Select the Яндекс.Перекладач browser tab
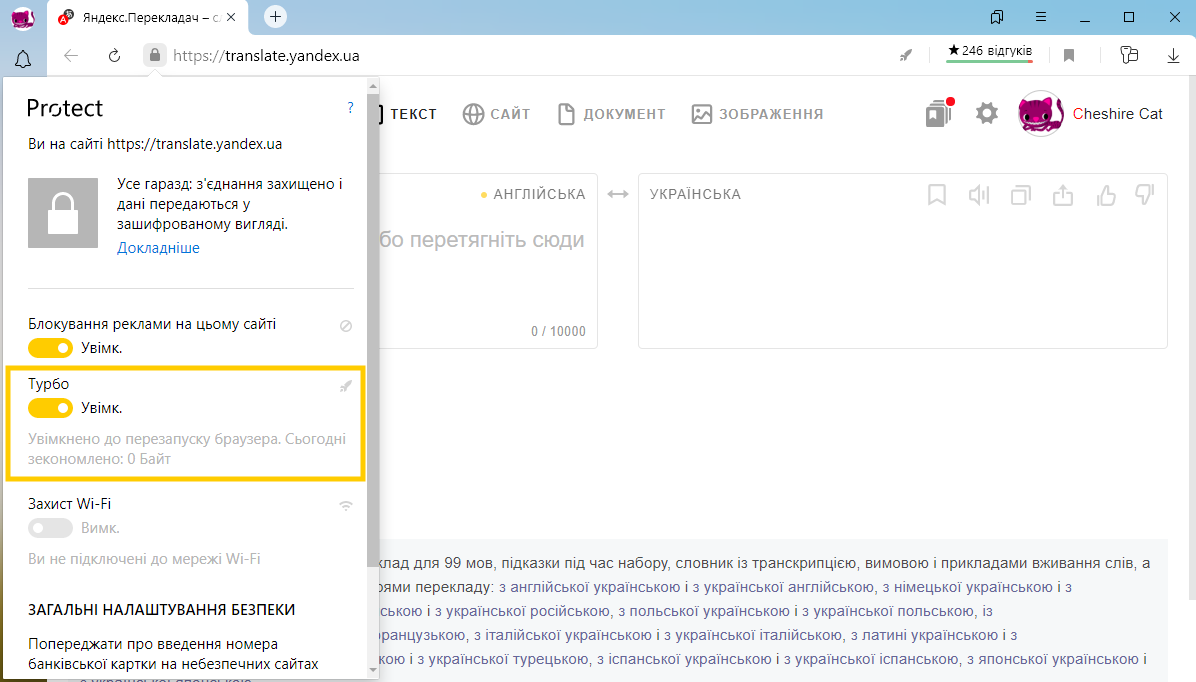Viewport: 1196px width, 682px height. point(148,17)
